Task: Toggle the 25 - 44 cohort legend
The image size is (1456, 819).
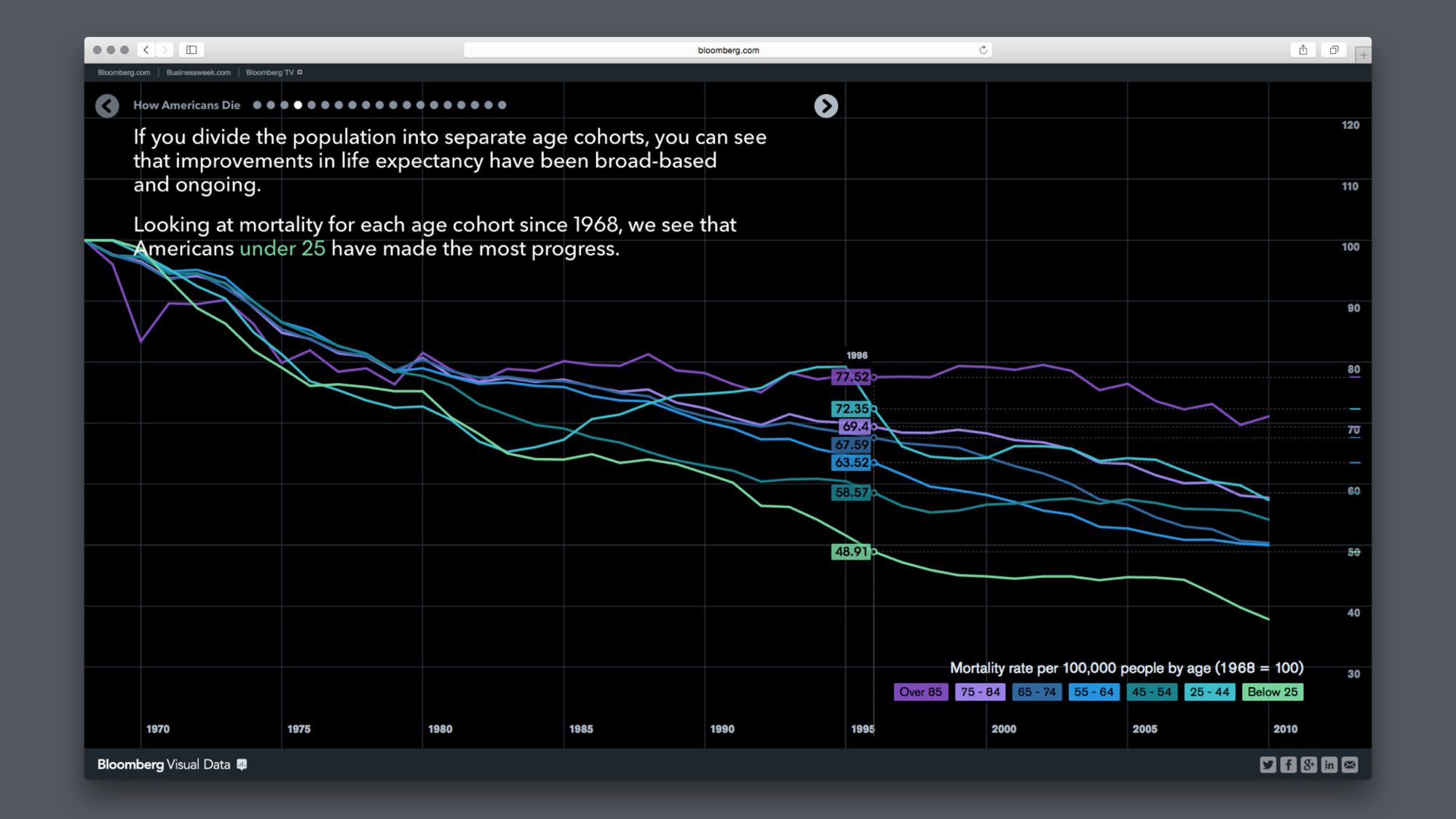Action: click(1209, 692)
